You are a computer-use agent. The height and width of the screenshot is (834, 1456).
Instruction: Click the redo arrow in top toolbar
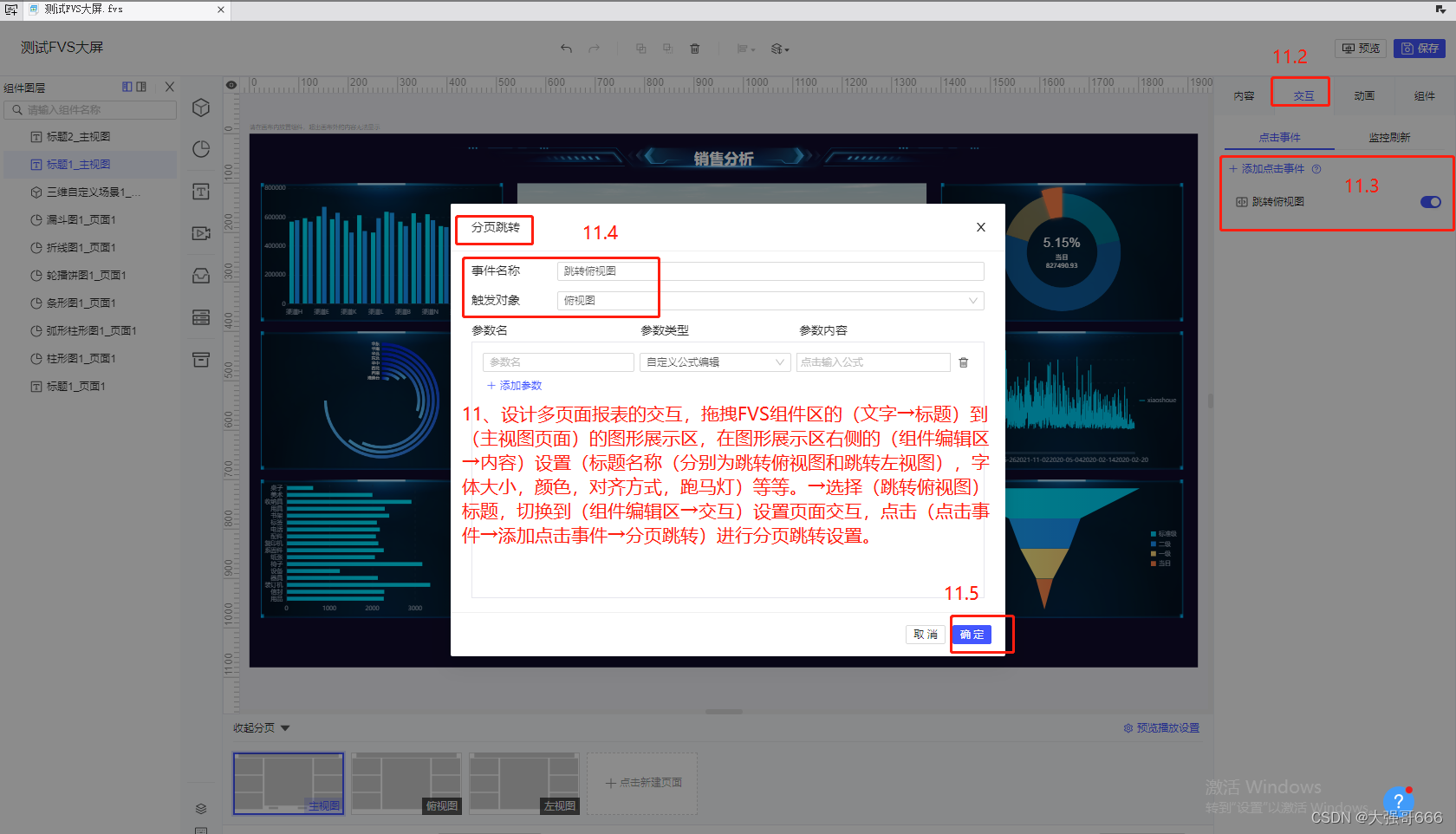tap(594, 49)
